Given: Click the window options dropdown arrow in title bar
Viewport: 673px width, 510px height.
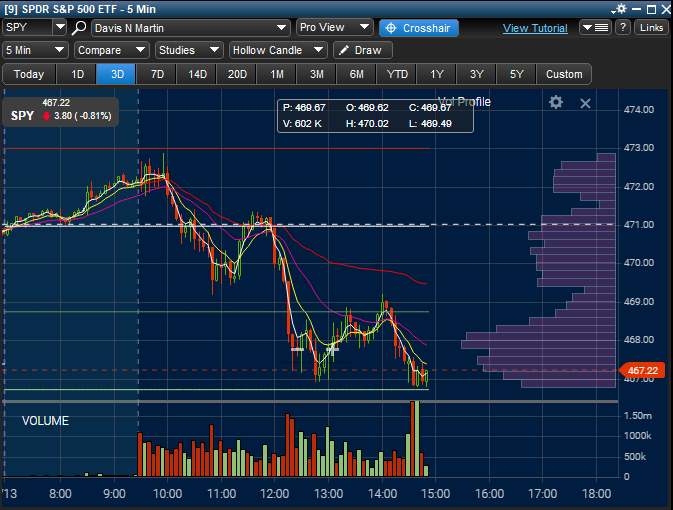Looking at the screenshot, I should click(613, 10).
